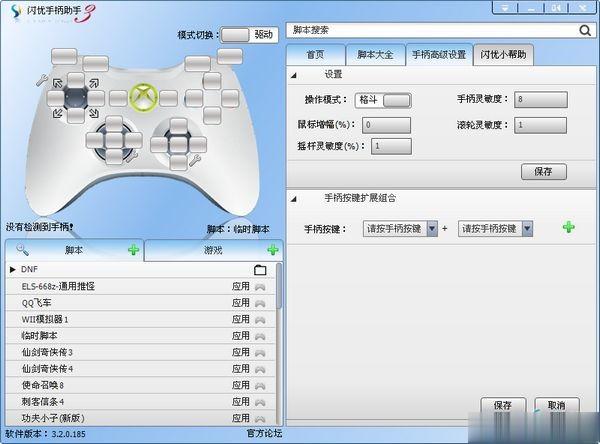This screenshot has height=444, width=600.
Task: Add a new script with green plus
Action: (134, 250)
